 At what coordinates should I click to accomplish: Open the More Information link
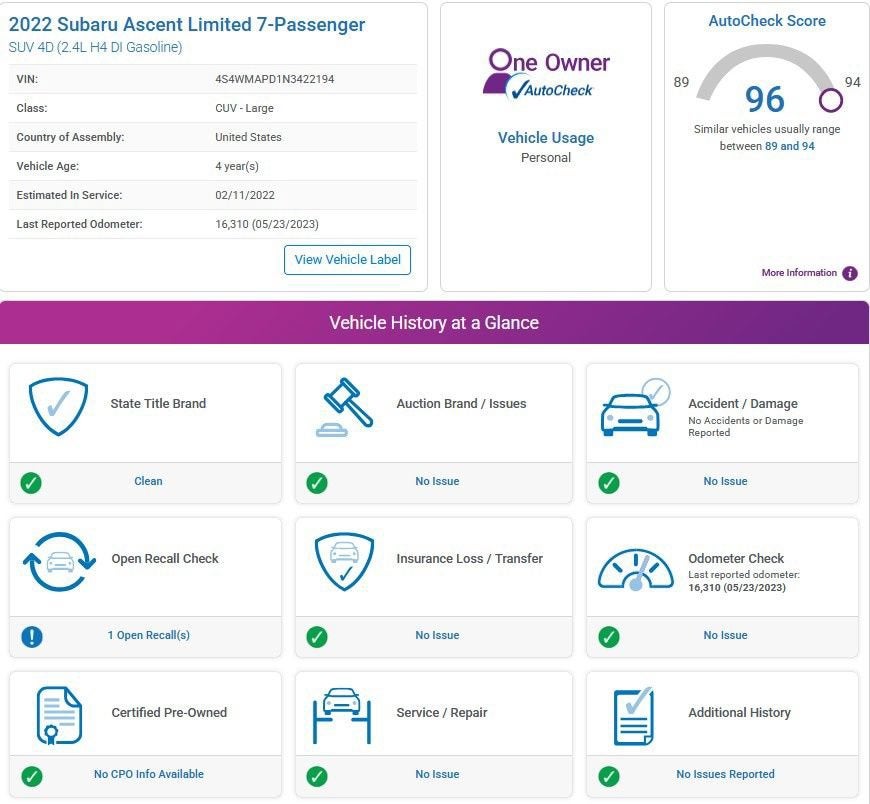[x=799, y=272]
